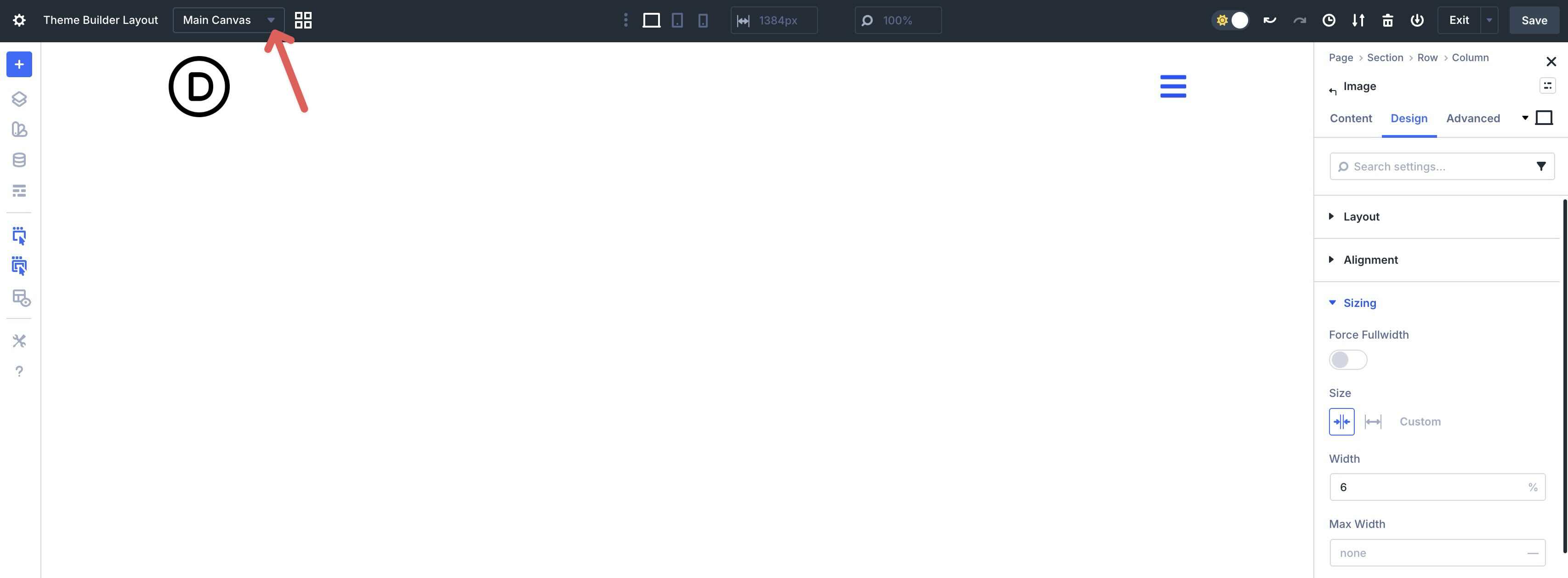The image size is (1568, 578).
Task: Open the editing history clock icon
Action: [x=1329, y=20]
